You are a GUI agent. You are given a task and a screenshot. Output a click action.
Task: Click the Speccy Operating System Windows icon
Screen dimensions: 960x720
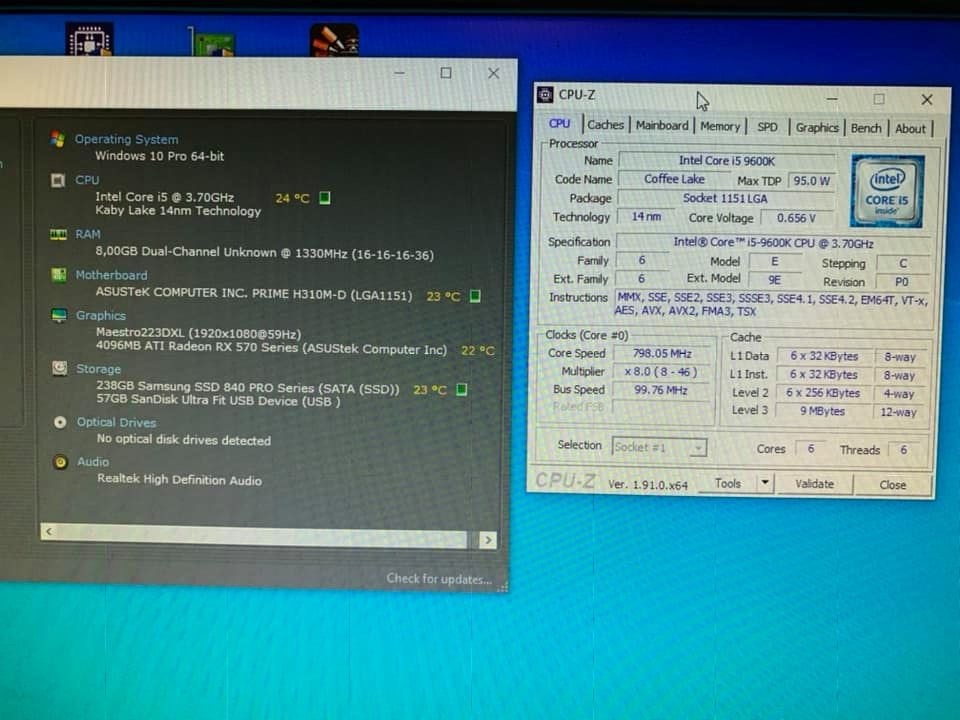[58, 139]
